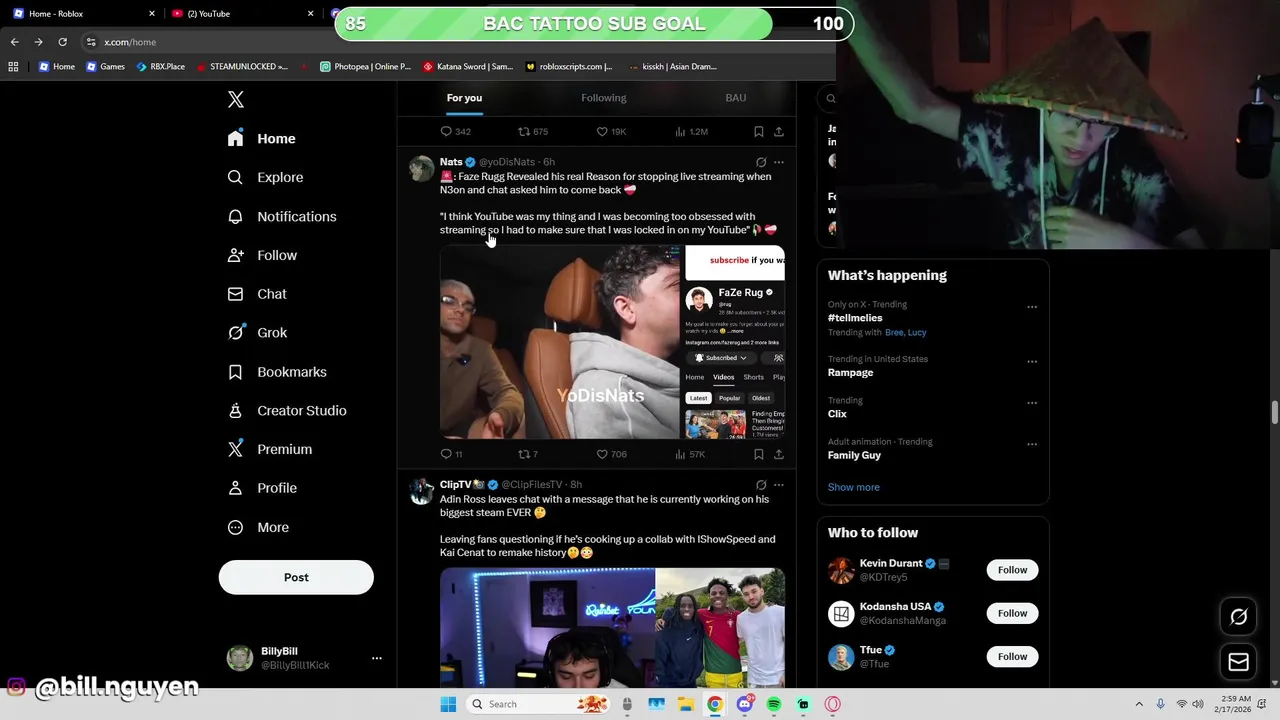The width and height of the screenshot is (1280, 720).
Task: Open options for Rampage trend
Action: pyautogui.click(x=1032, y=362)
